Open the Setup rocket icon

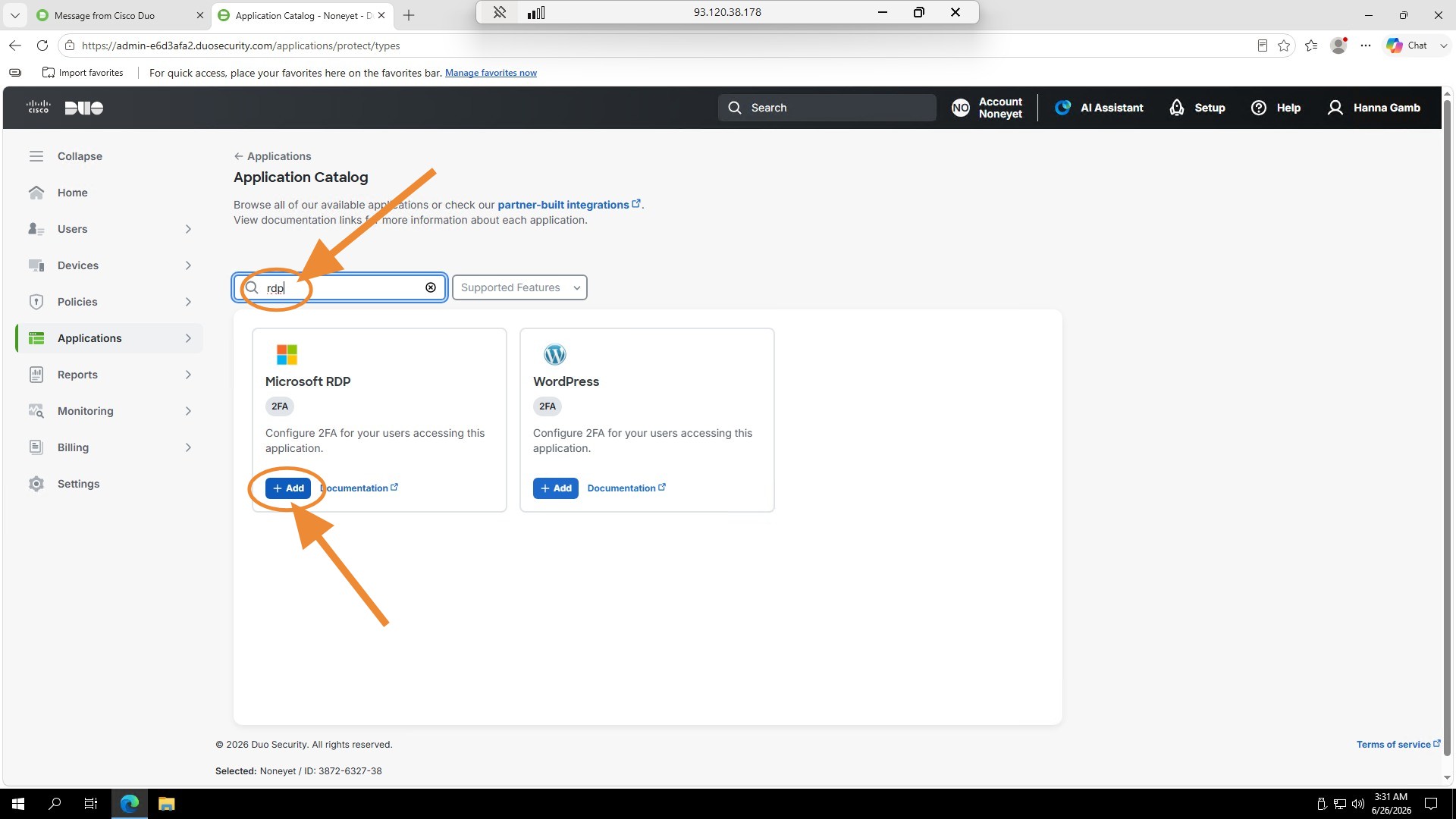[x=1176, y=108]
